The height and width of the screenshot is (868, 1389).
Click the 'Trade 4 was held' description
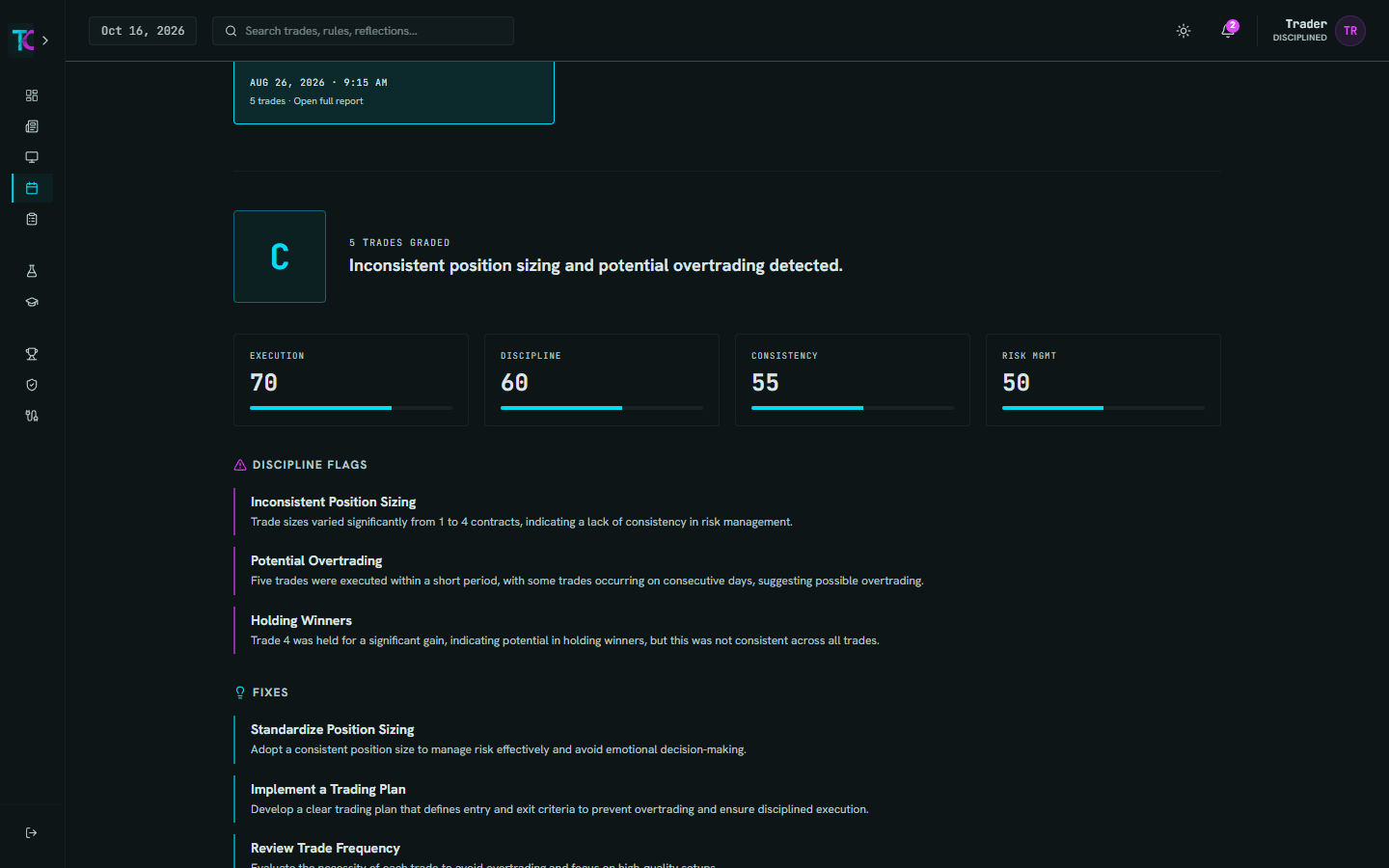point(565,640)
